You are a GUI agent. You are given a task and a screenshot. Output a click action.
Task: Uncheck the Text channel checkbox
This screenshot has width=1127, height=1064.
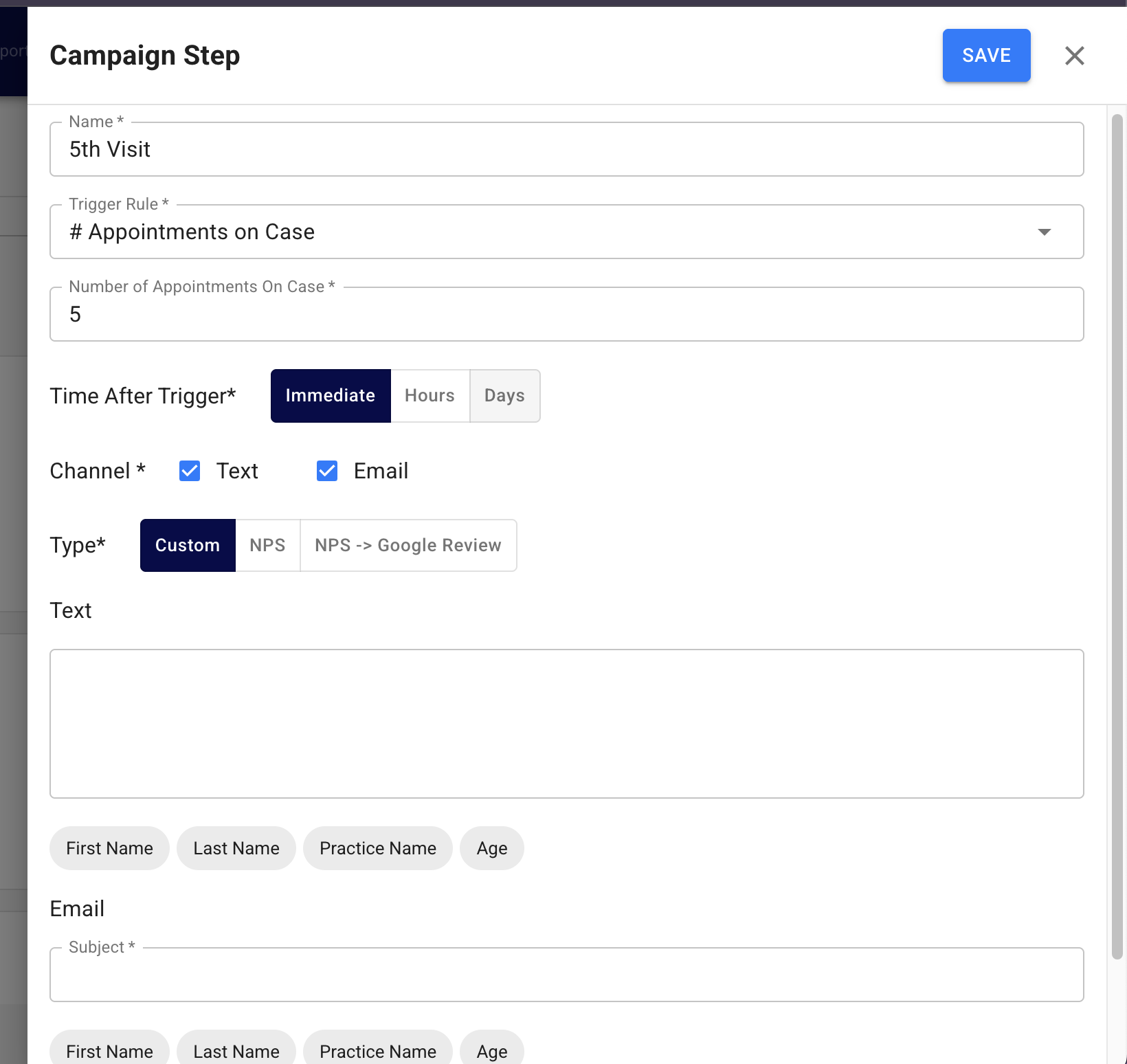(190, 471)
